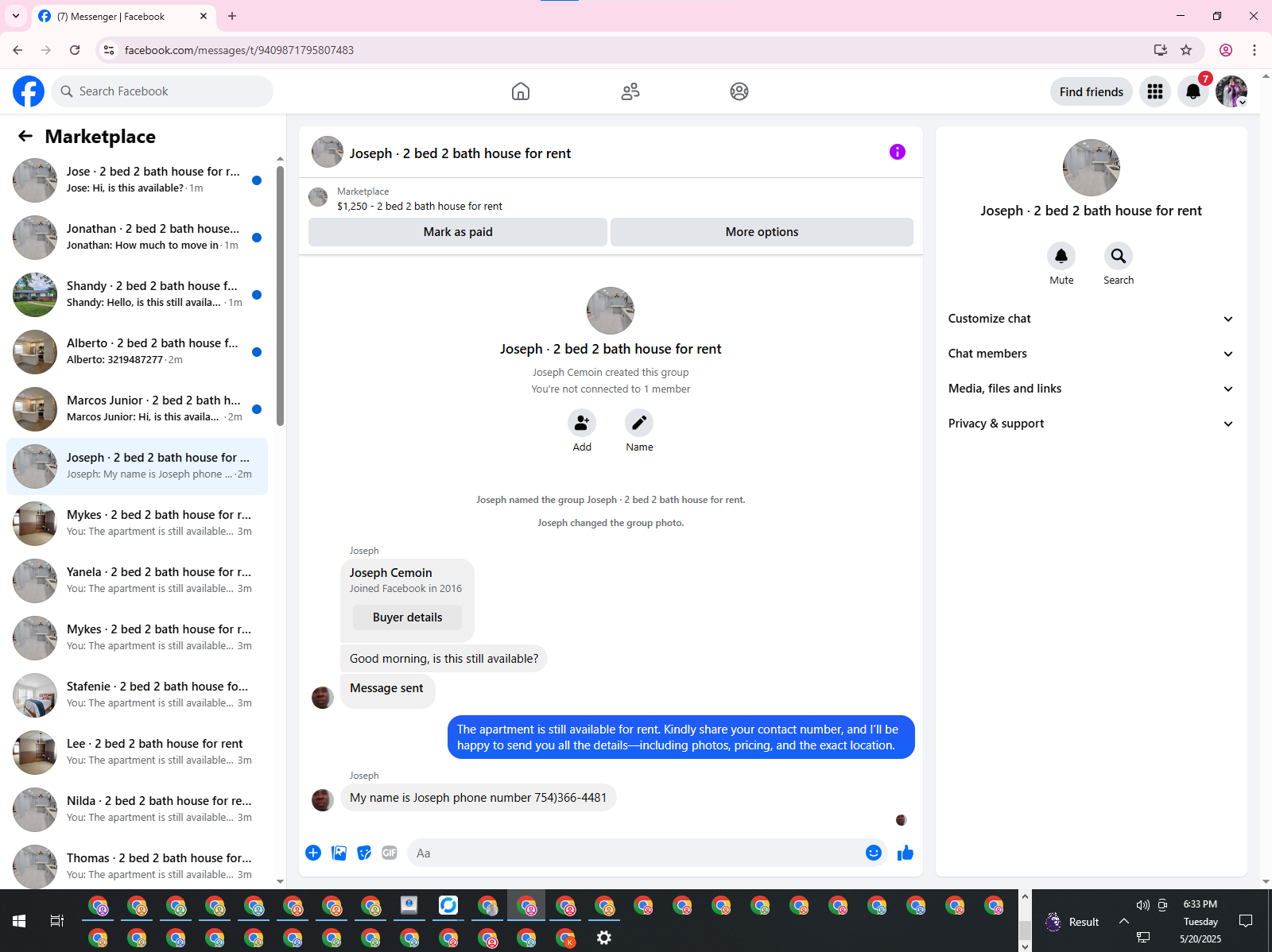The image size is (1272, 952).
Task: Choose a sticker in the composer
Action: click(364, 853)
